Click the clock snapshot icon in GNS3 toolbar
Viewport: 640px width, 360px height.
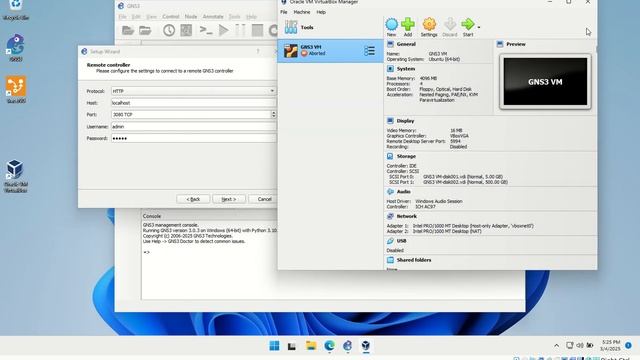point(169,30)
